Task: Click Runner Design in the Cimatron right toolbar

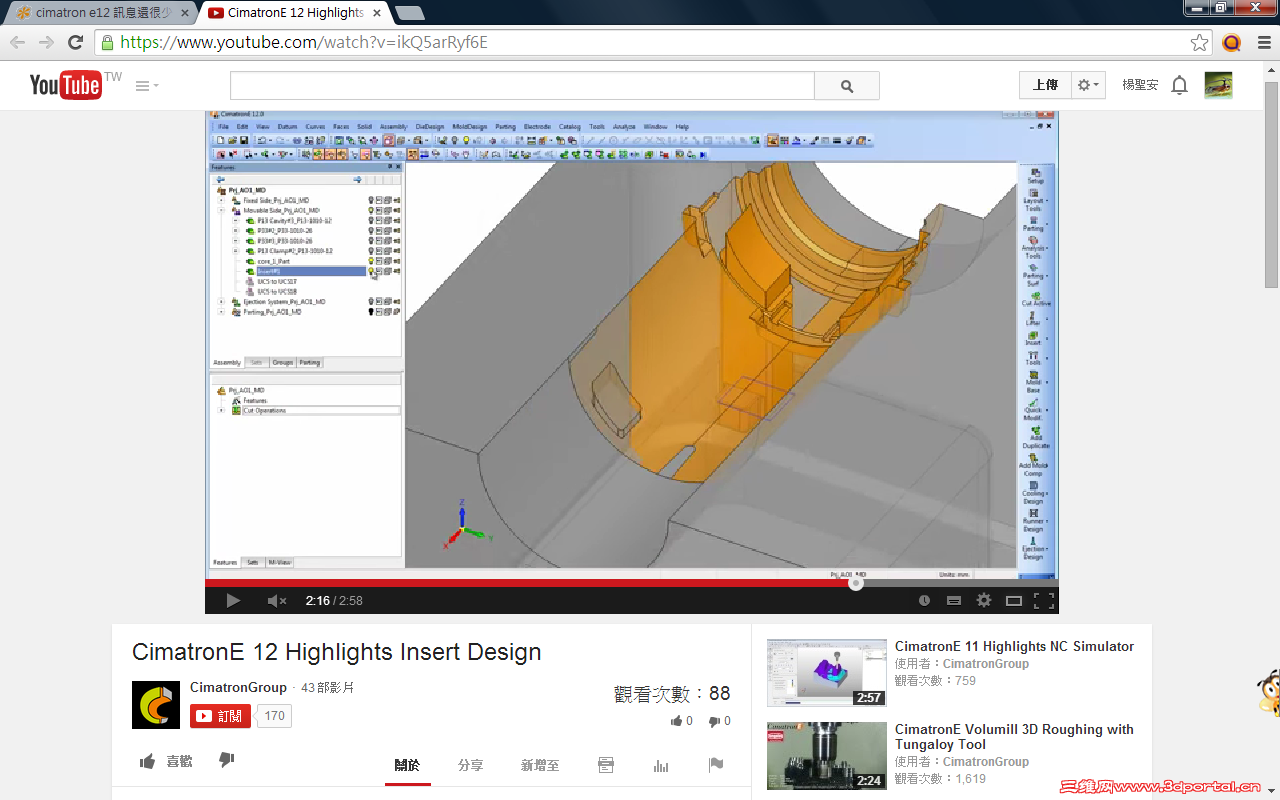Action: [1034, 520]
